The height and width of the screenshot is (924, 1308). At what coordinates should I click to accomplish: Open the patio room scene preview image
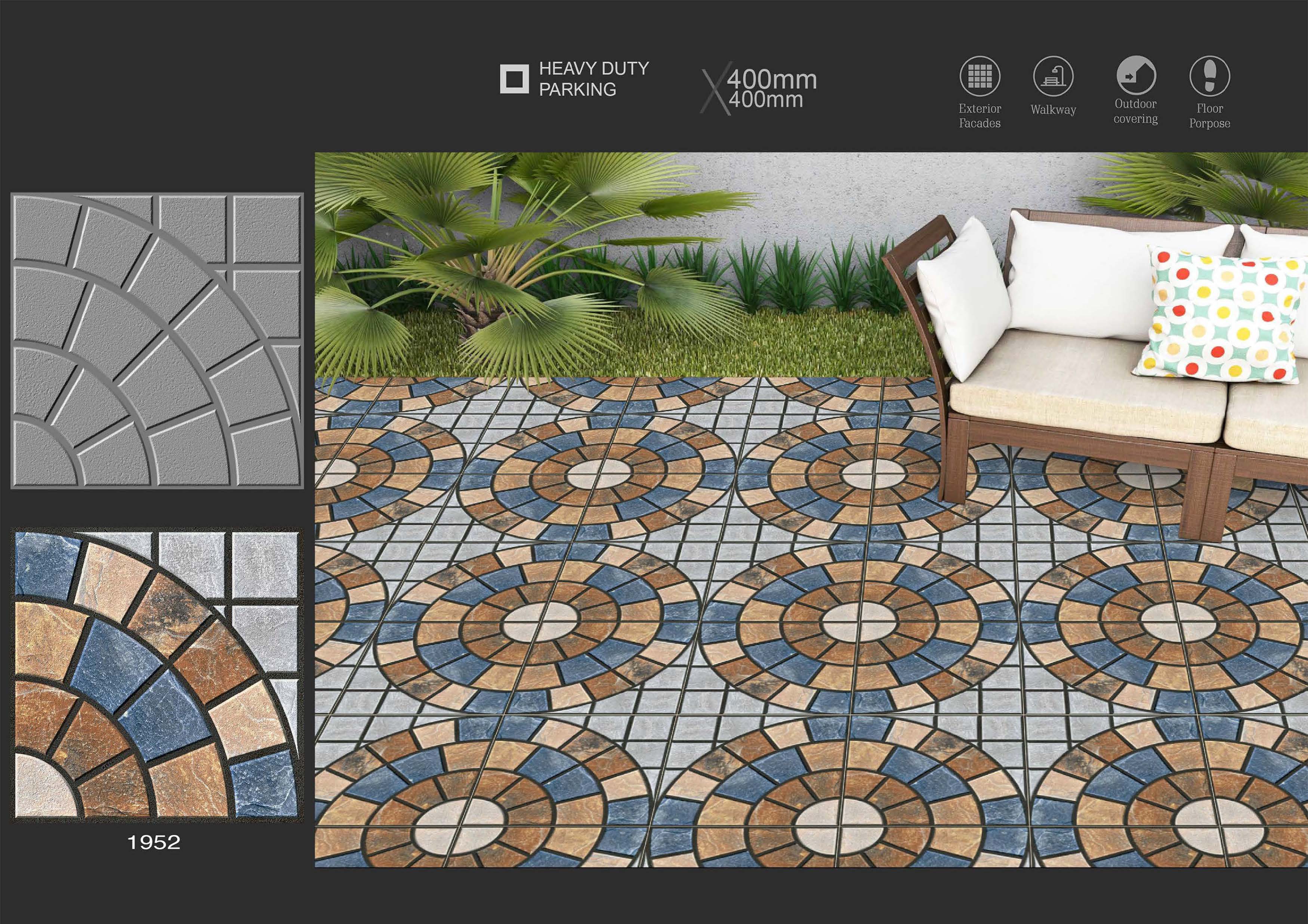click(x=811, y=509)
